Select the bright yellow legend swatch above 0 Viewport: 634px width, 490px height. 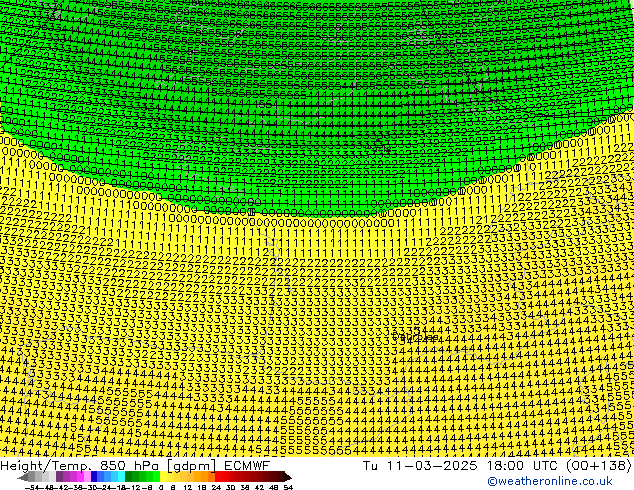click(x=163, y=476)
